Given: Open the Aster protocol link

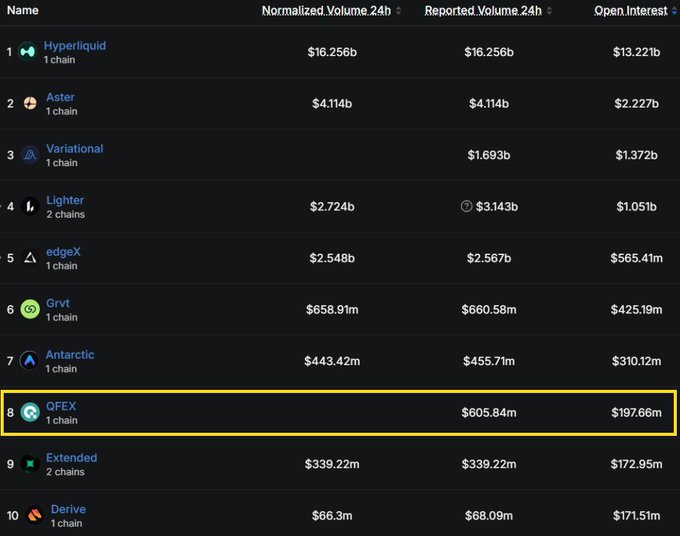Looking at the screenshot, I should (x=60, y=97).
